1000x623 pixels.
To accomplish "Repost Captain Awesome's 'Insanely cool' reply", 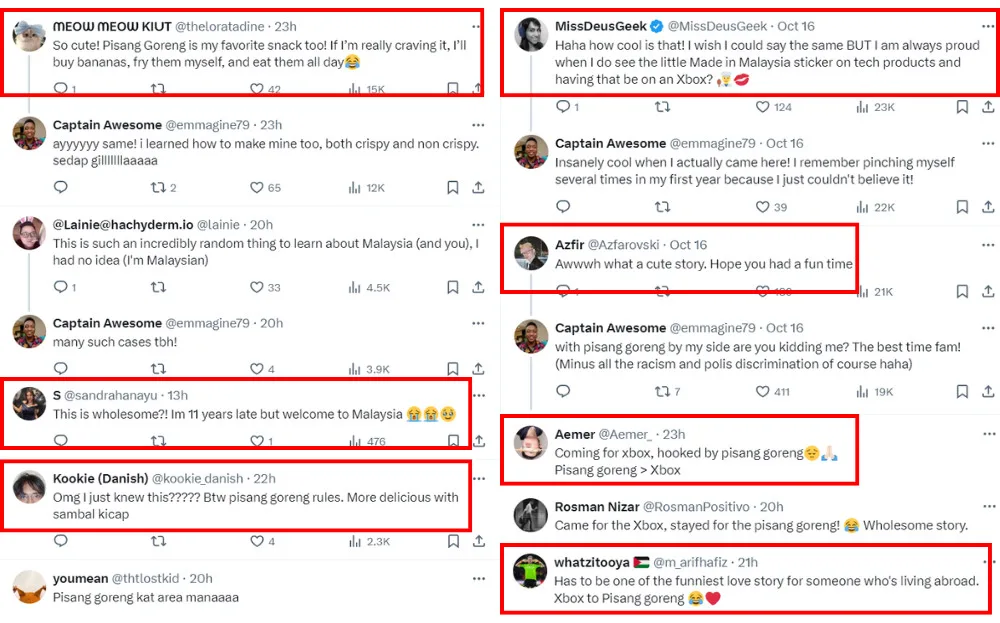I will [x=662, y=207].
